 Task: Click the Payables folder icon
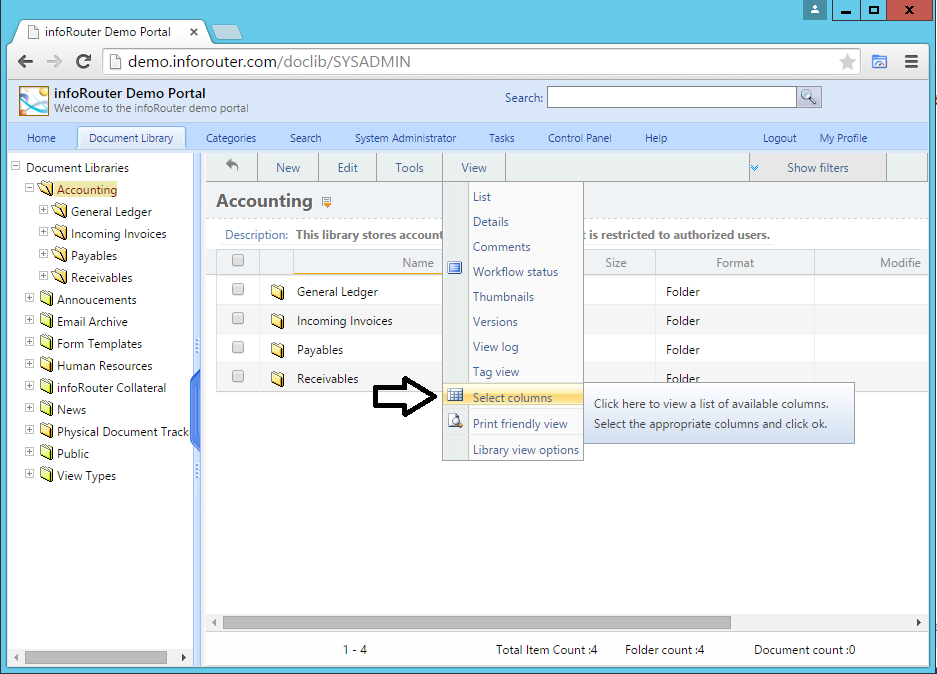[278, 349]
